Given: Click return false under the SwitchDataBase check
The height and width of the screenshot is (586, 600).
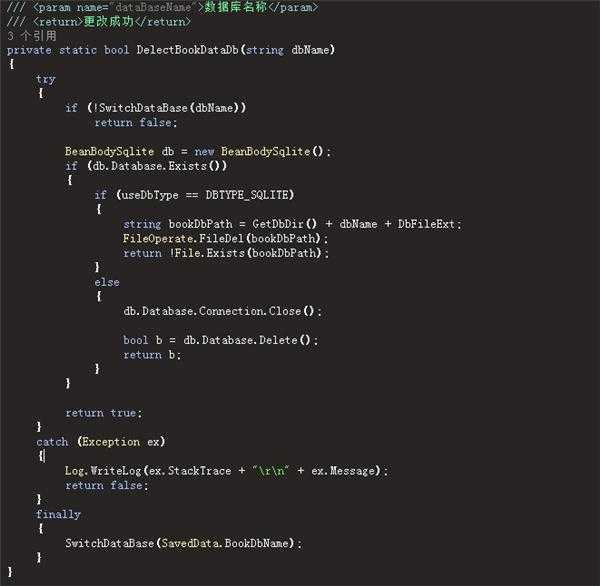Looking at the screenshot, I should pyautogui.click(x=135, y=122).
